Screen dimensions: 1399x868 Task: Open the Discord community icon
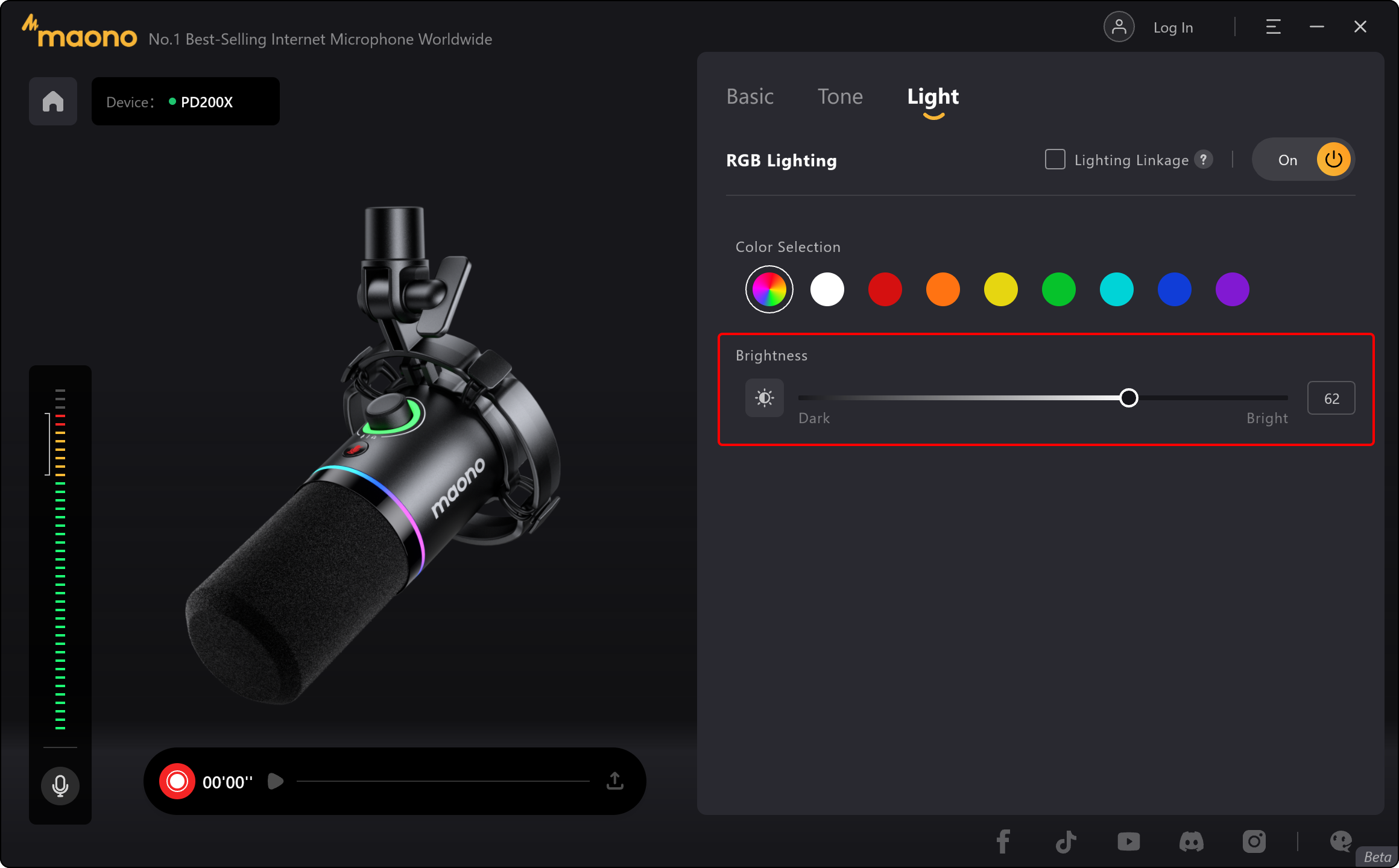(1191, 841)
